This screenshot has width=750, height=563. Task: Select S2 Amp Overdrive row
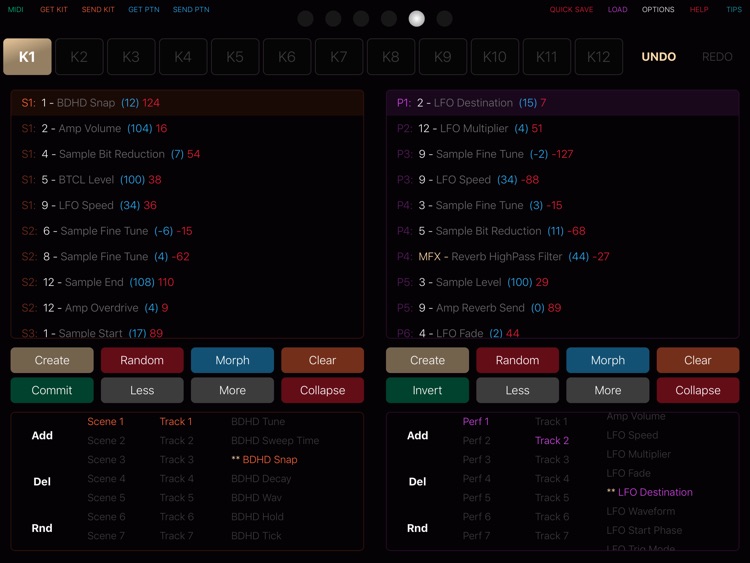pos(187,308)
